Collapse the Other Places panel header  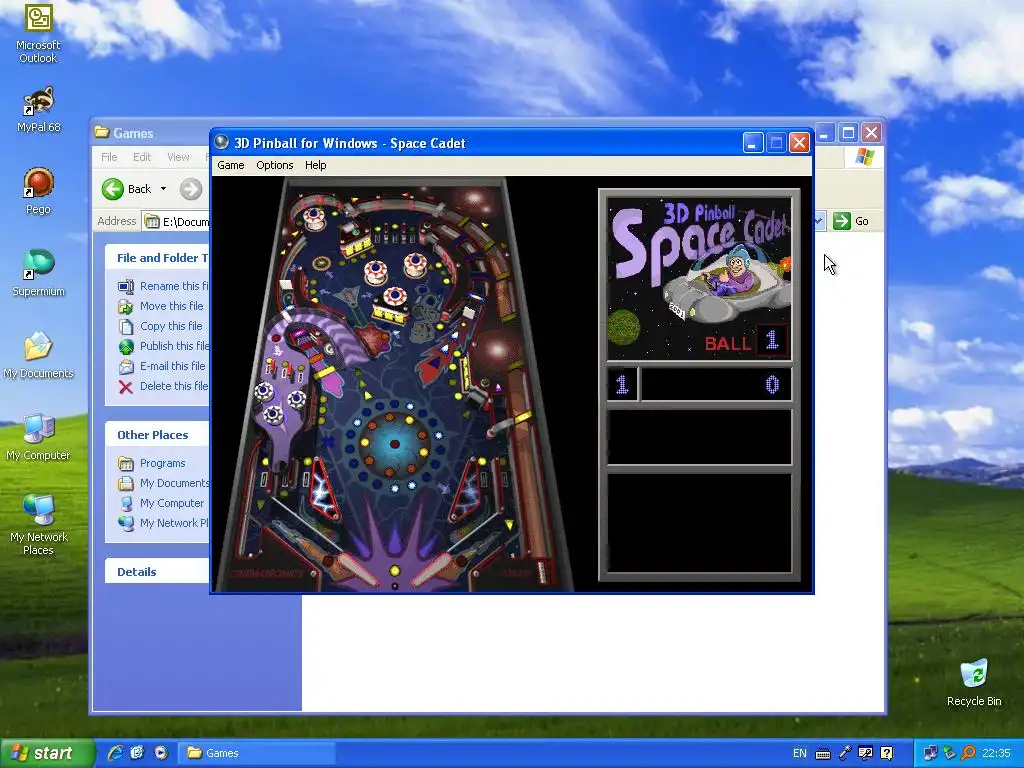(x=157, y=435)
